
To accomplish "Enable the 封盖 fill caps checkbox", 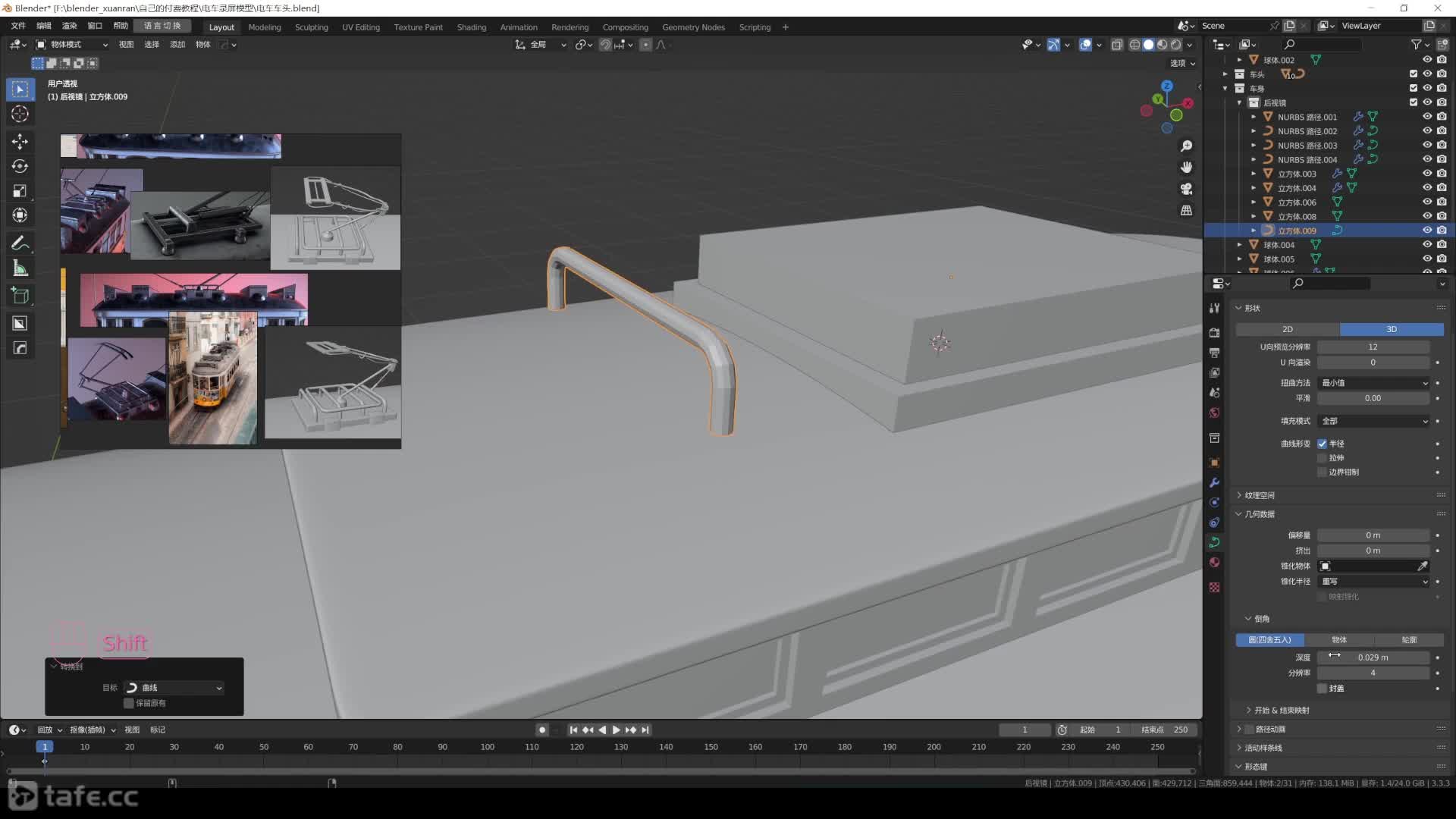I will tap(1323, 689).
